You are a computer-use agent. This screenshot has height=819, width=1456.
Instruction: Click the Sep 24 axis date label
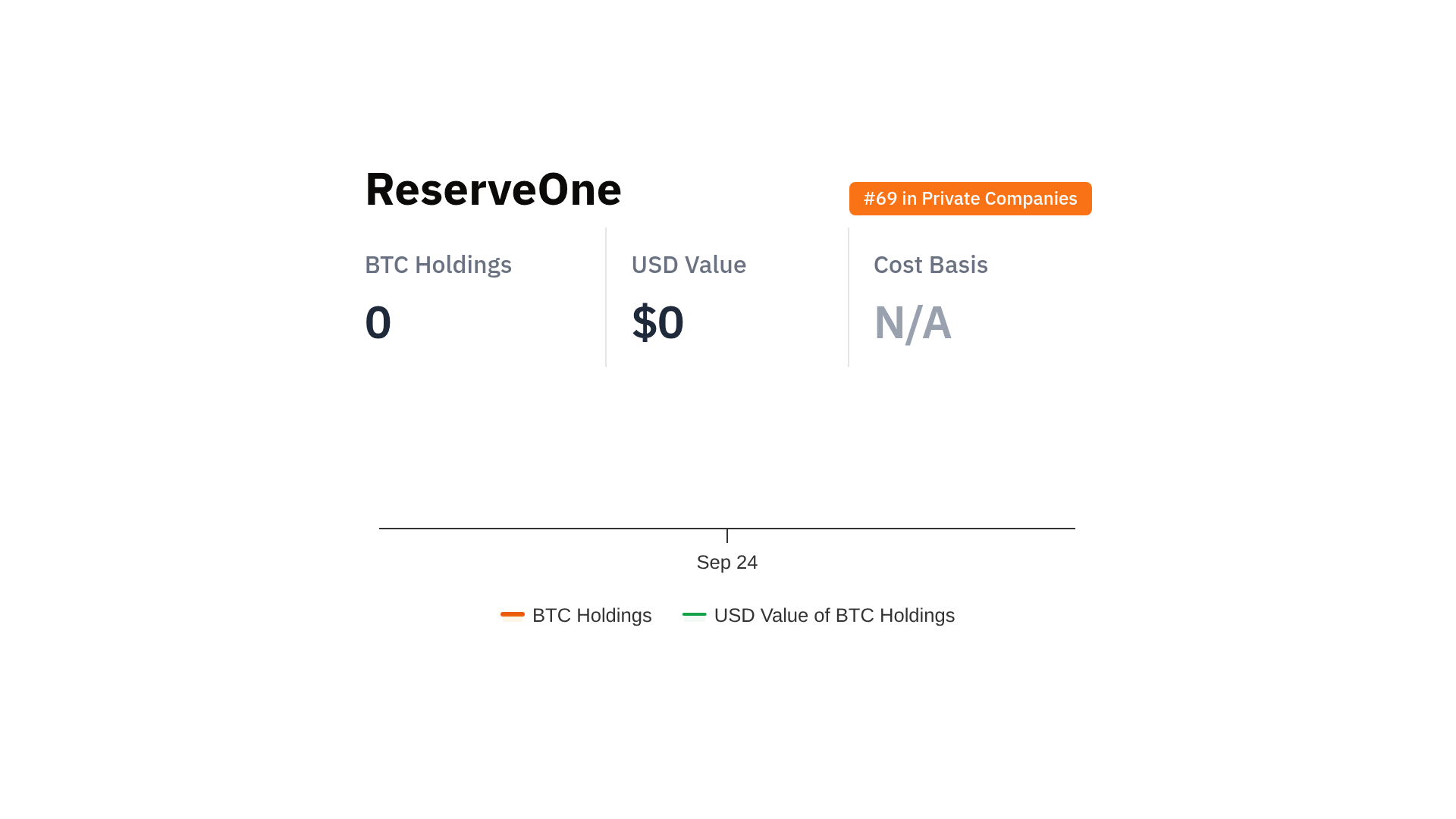click(726, 562)
